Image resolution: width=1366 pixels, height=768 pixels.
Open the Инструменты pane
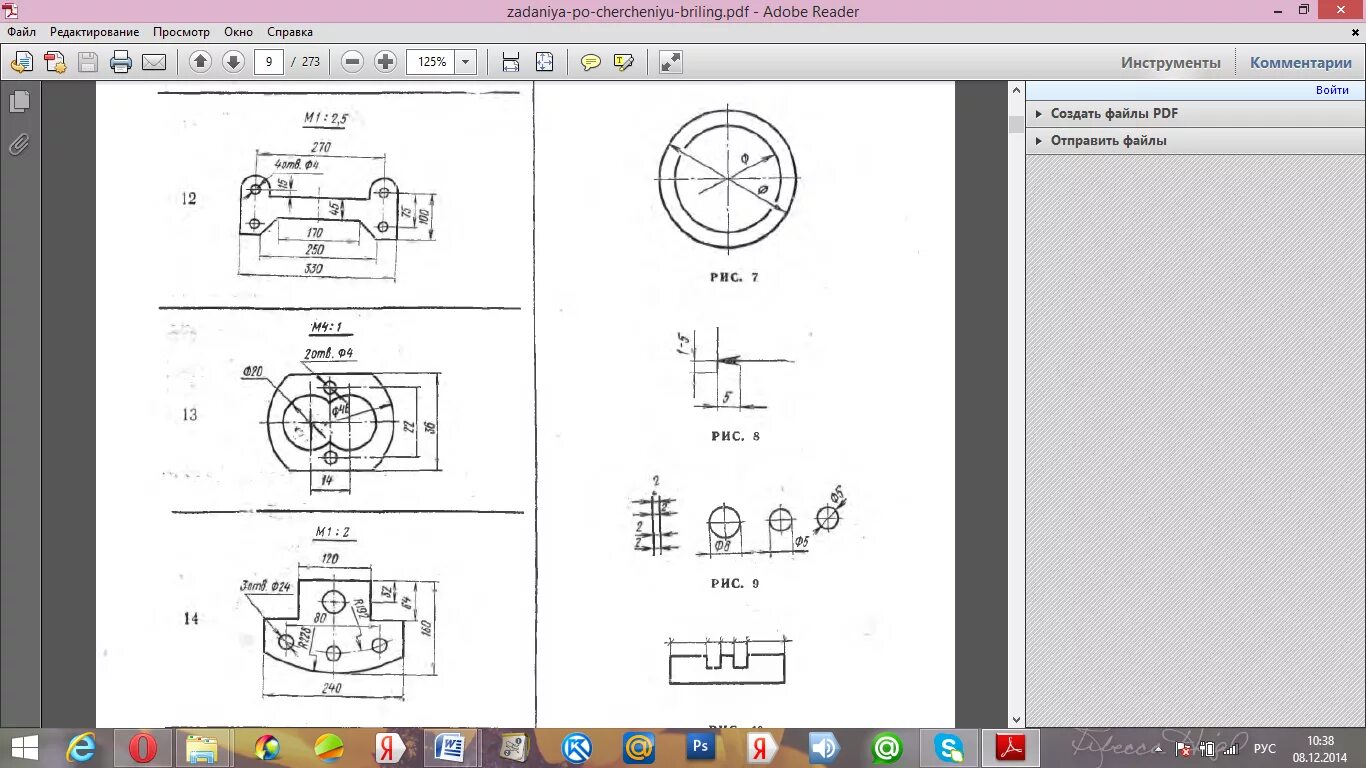[1171, 62]
